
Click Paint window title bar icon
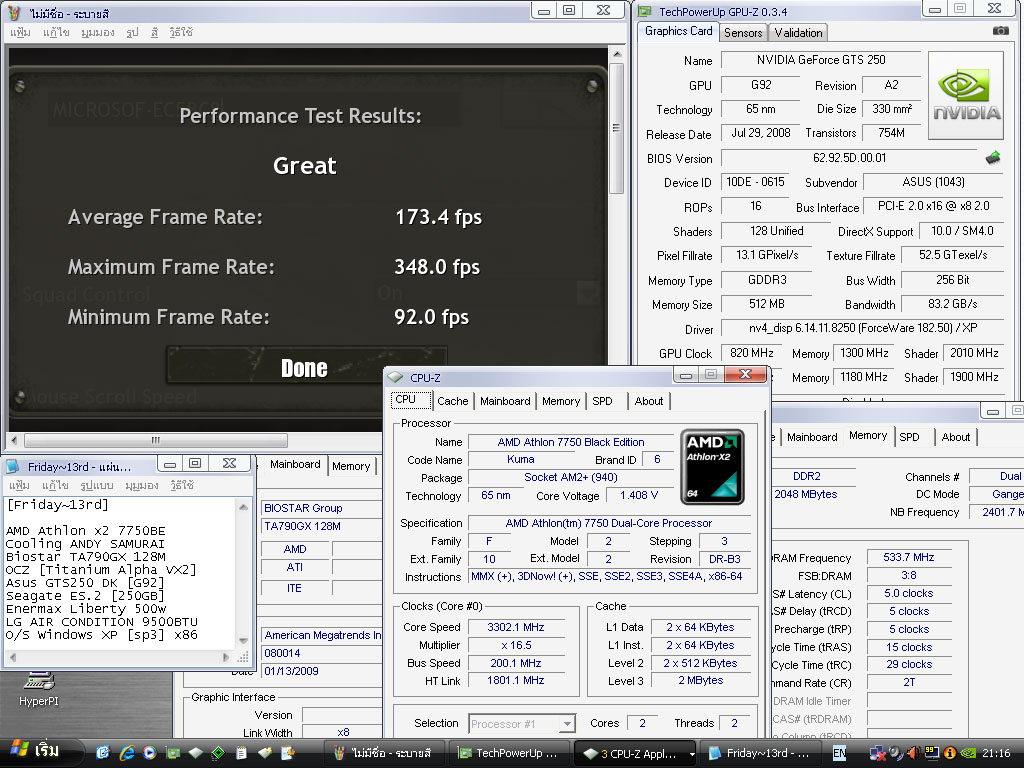[x=14, y=12]
